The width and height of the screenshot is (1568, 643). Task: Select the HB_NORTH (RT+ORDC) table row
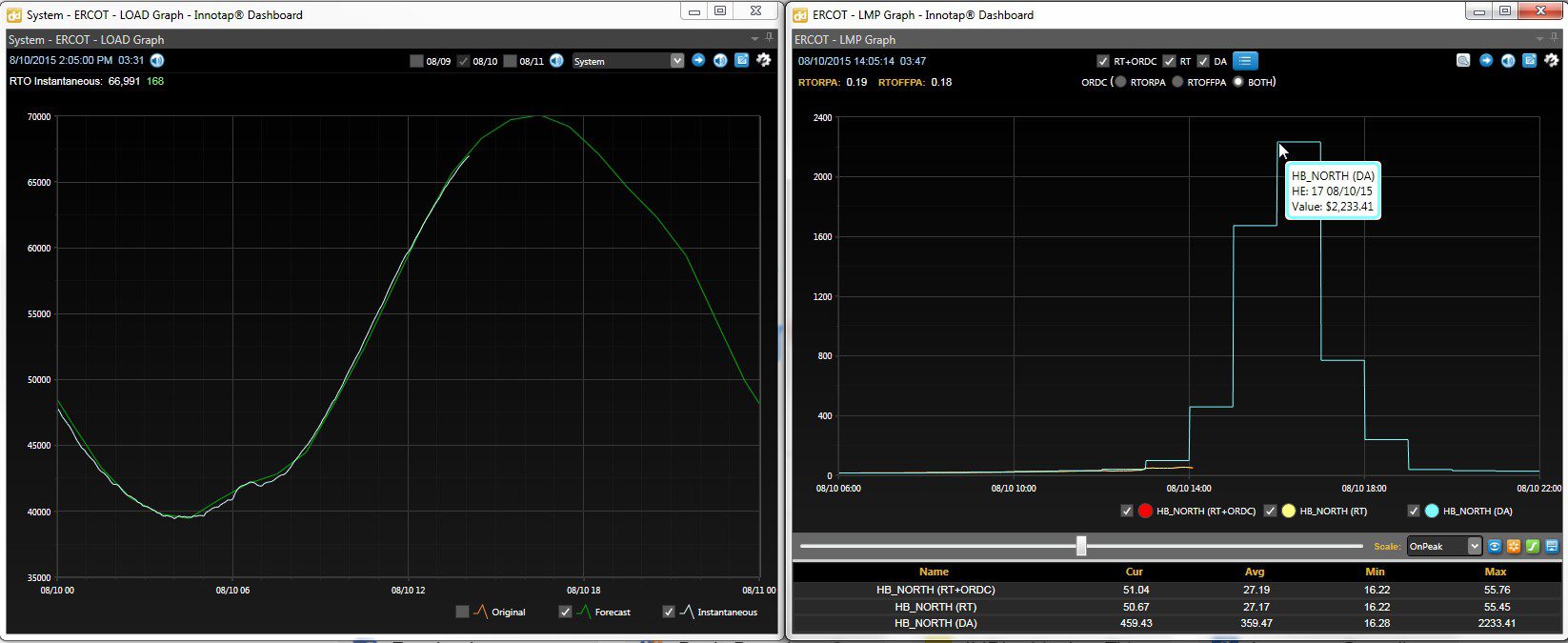click(1179, 590)
